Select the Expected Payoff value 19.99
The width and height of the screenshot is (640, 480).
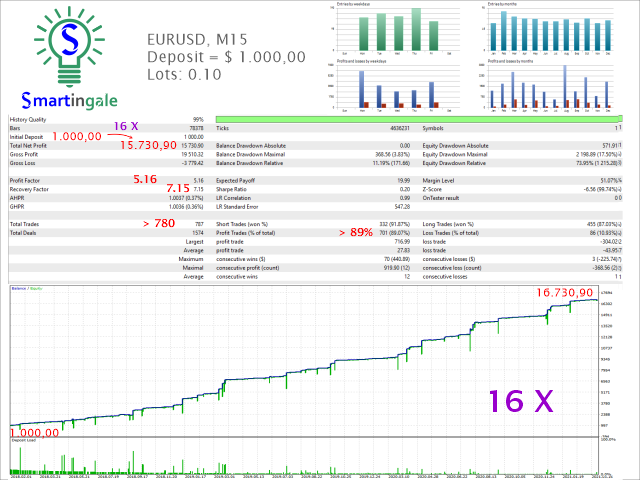pos(404,180)
